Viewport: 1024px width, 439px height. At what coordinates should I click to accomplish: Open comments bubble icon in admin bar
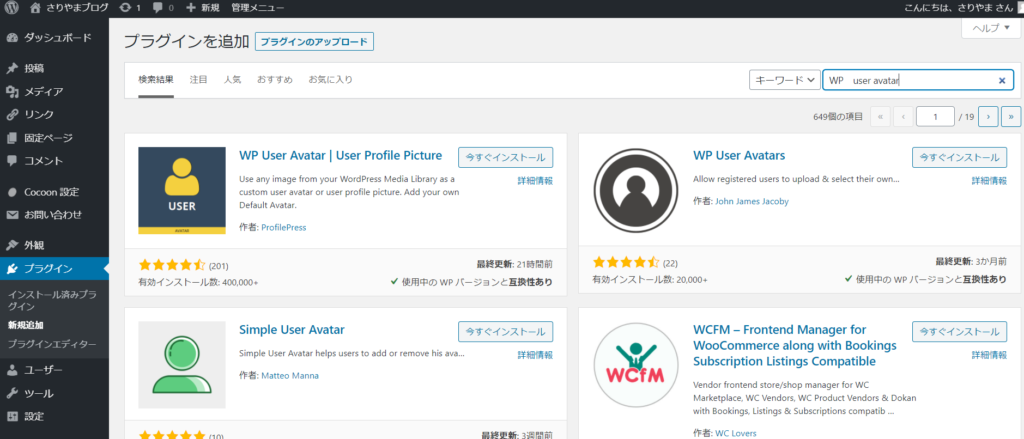pyautogui.click(x=157, y=8)
